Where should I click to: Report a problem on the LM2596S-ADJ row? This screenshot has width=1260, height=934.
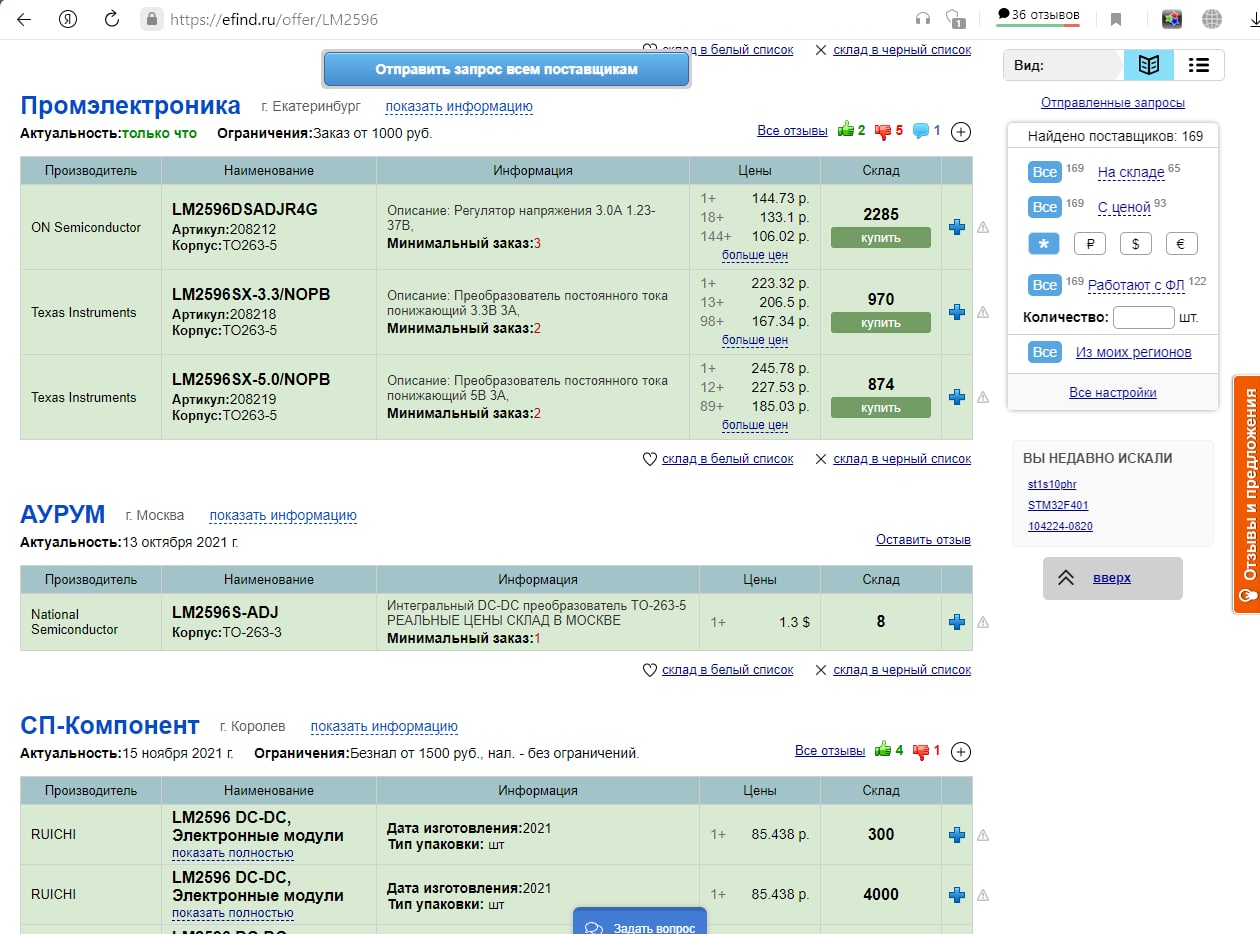tap(982, 622)
